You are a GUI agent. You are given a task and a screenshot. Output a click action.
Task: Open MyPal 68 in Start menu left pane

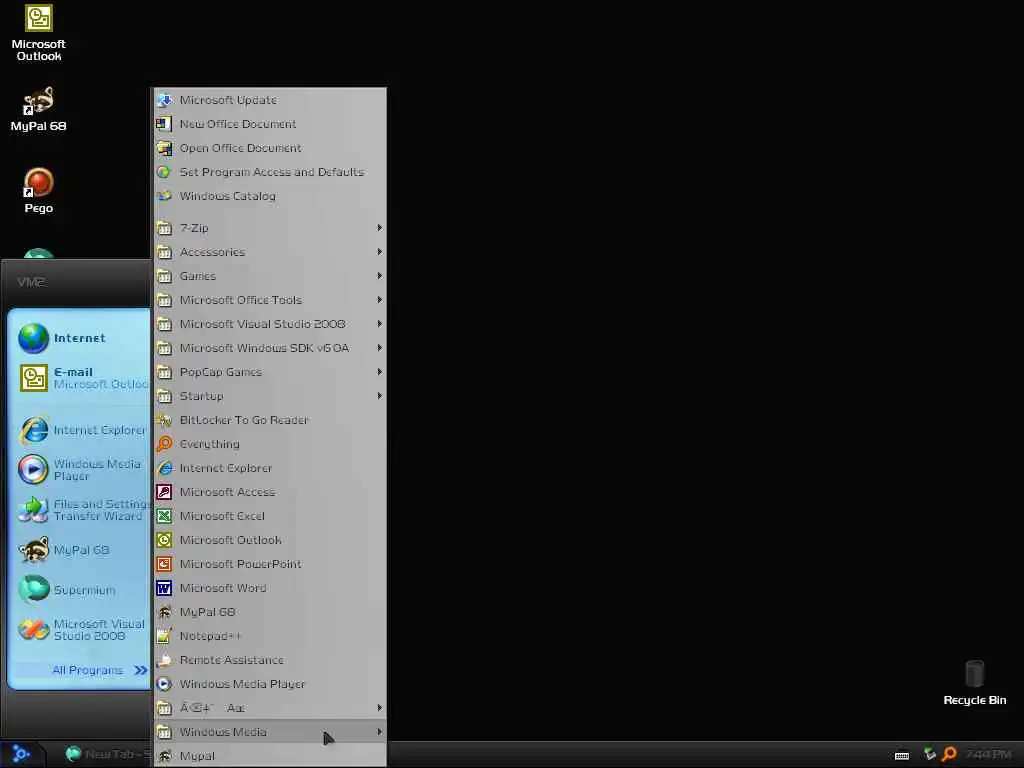[82, 550]
